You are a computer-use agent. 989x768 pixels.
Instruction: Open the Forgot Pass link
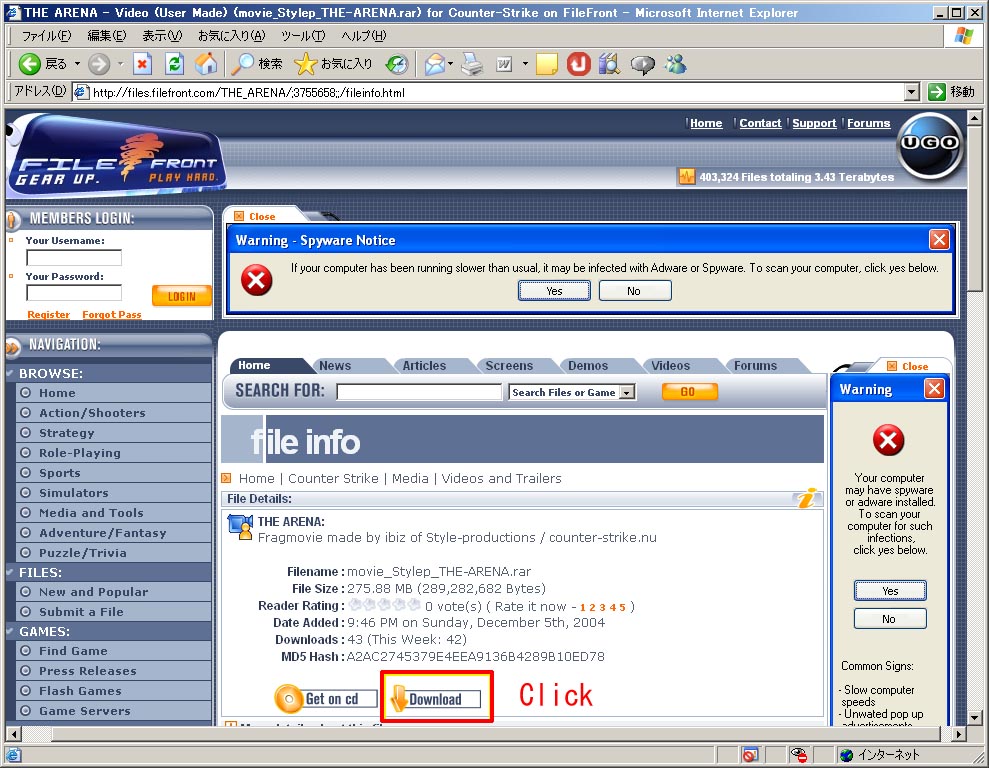(112, 315)
